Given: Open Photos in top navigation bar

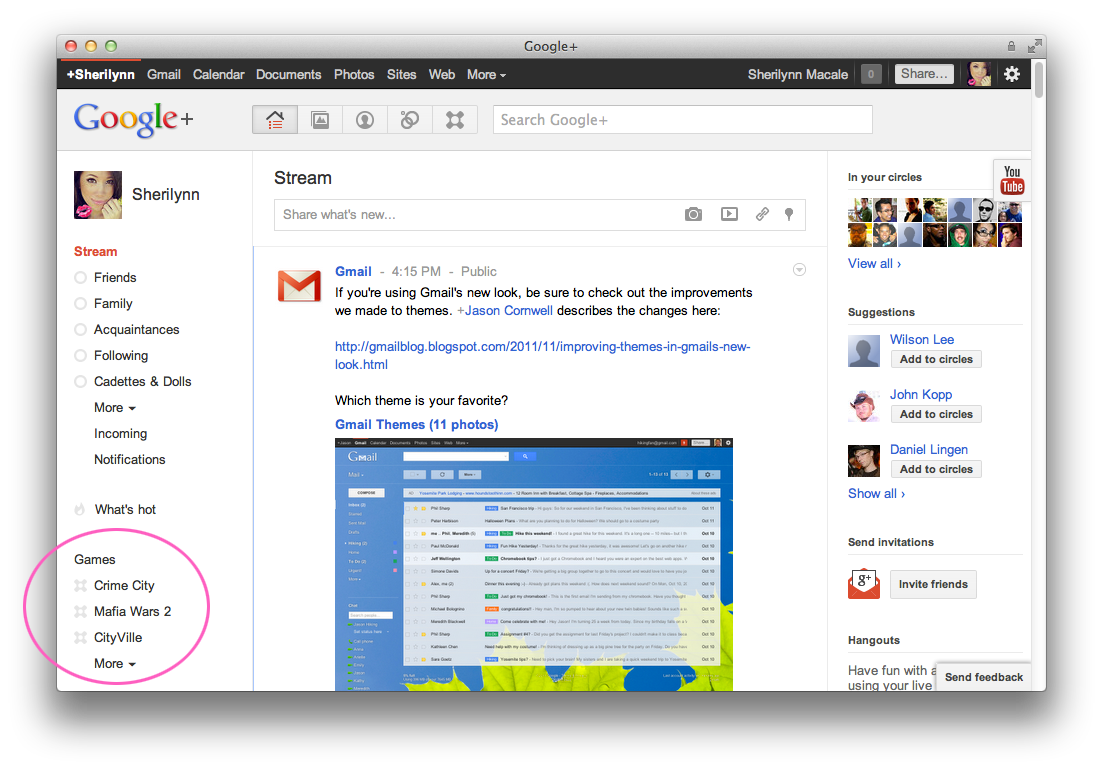Looking at the screenshot, I should coord(354,75).
